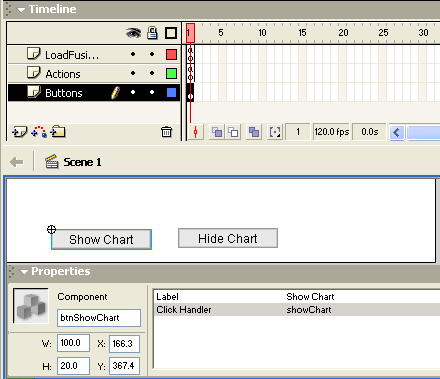Image resolution: width=440 pixels, height=379 pixels.
Task: Toggle visibility dot of Actions layer
Action: click(x=133, y=73)
